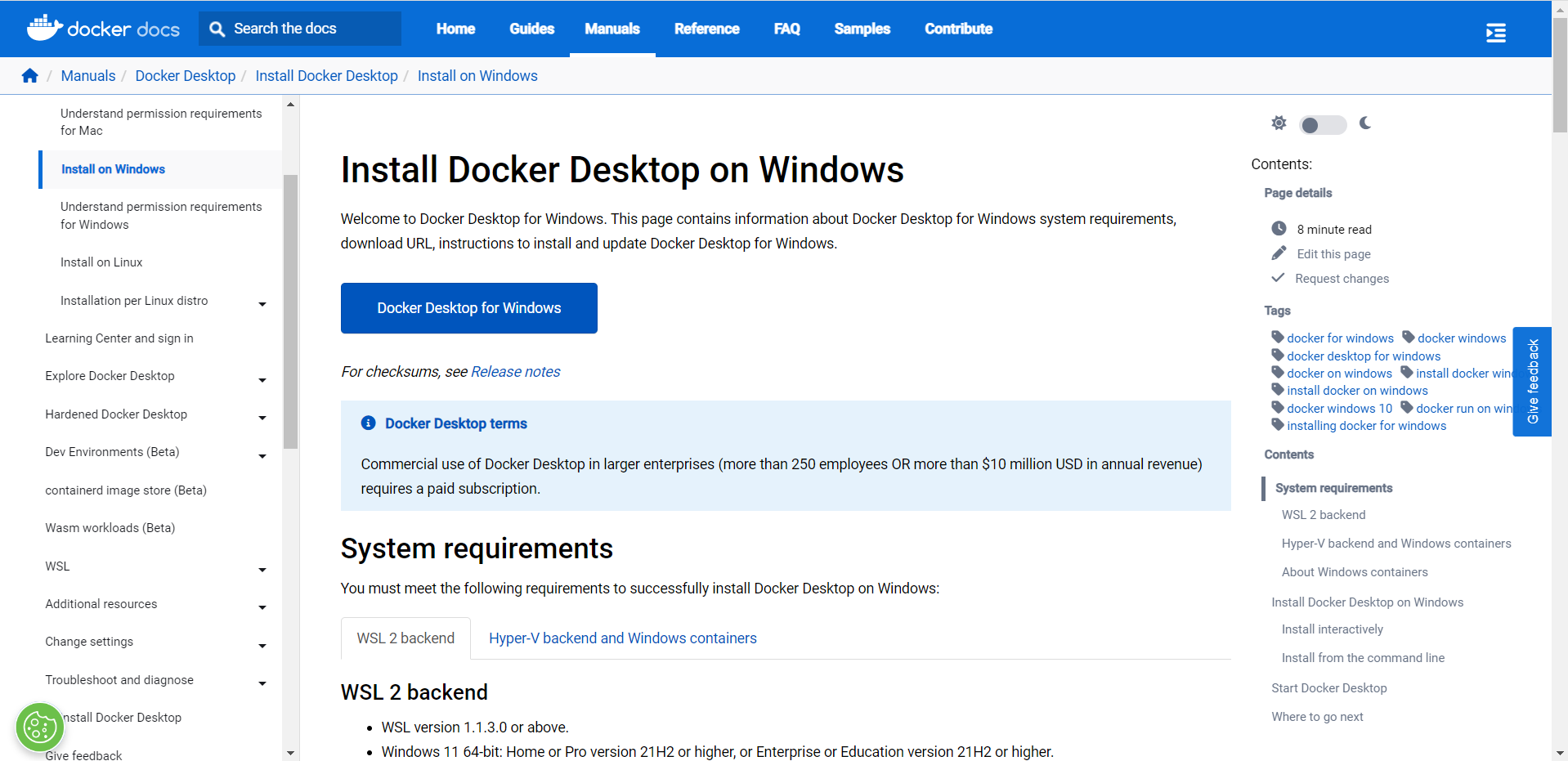Click the sun icon for light mode
This screenshot has width=1568, height=761.
click(1279, 123)
